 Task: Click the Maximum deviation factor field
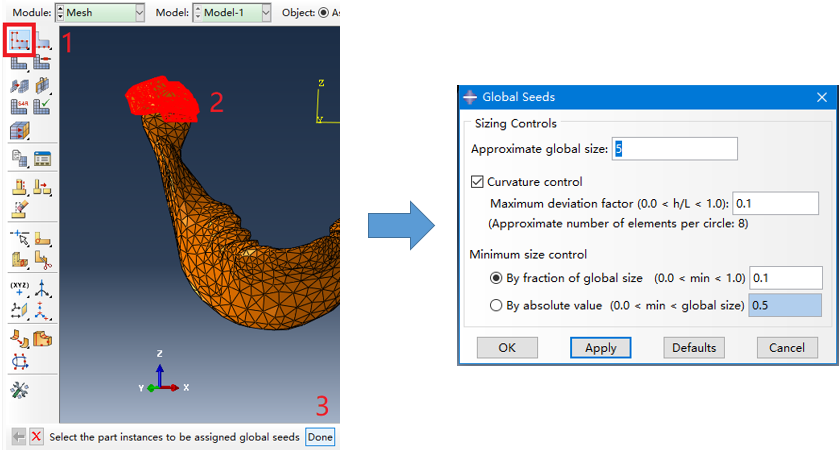coord(775,203)
